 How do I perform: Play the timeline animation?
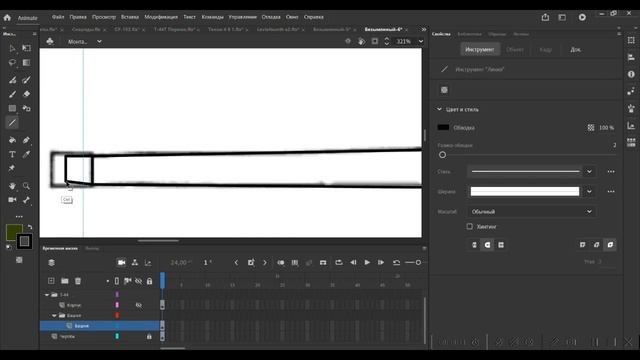click(x=367, y=262)
